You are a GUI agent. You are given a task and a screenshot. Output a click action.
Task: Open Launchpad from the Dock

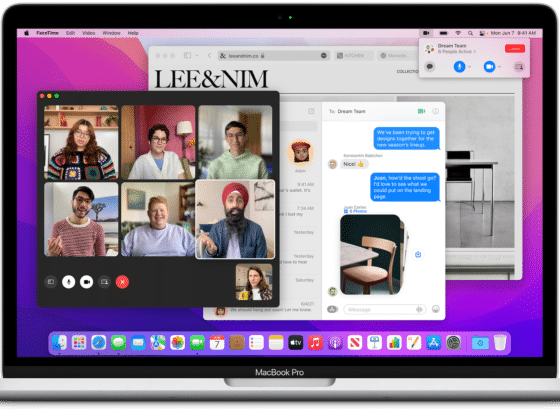pyautogui.click(x=79, y=343)
